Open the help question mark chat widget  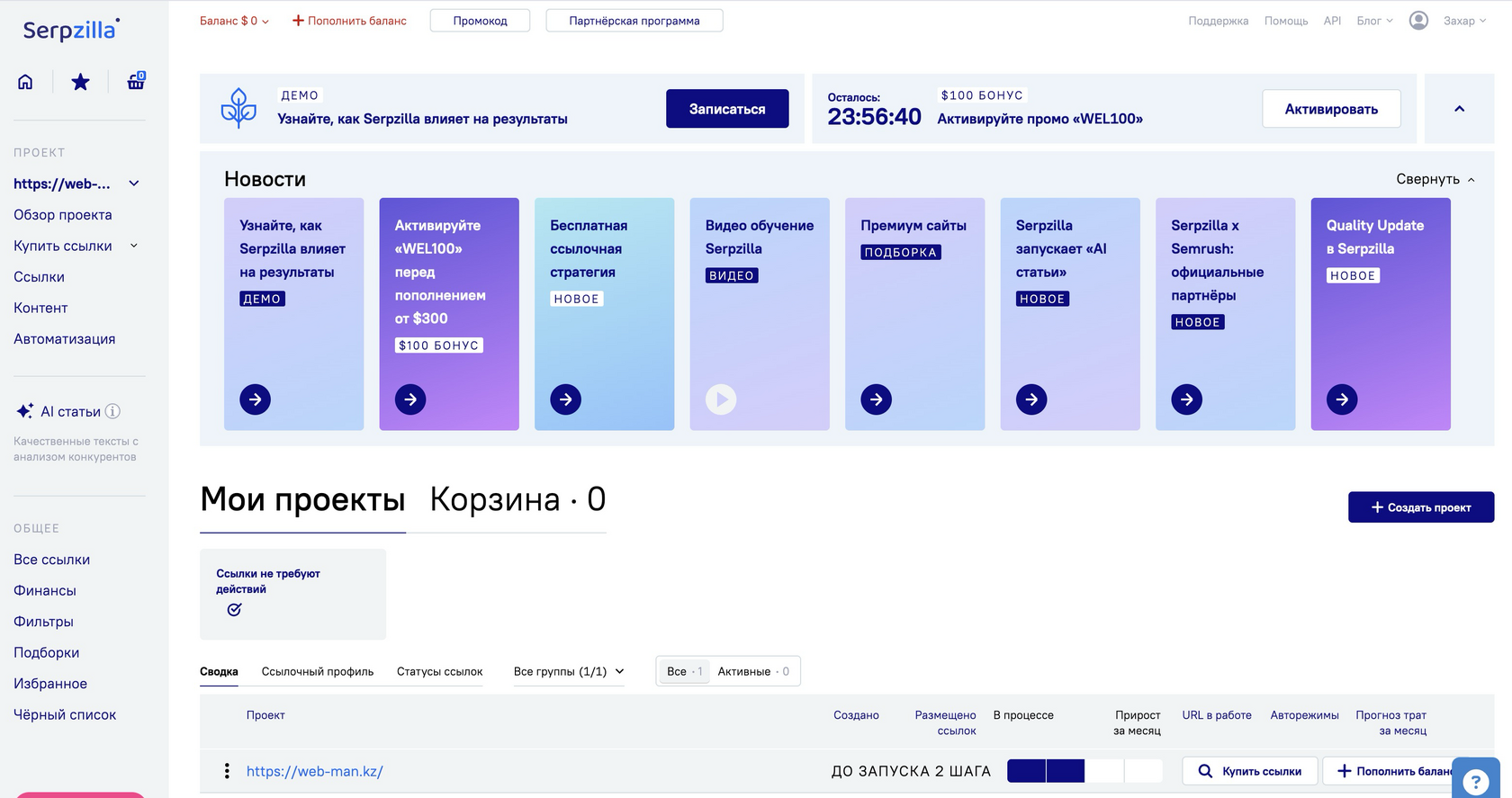click(1476, 782)
